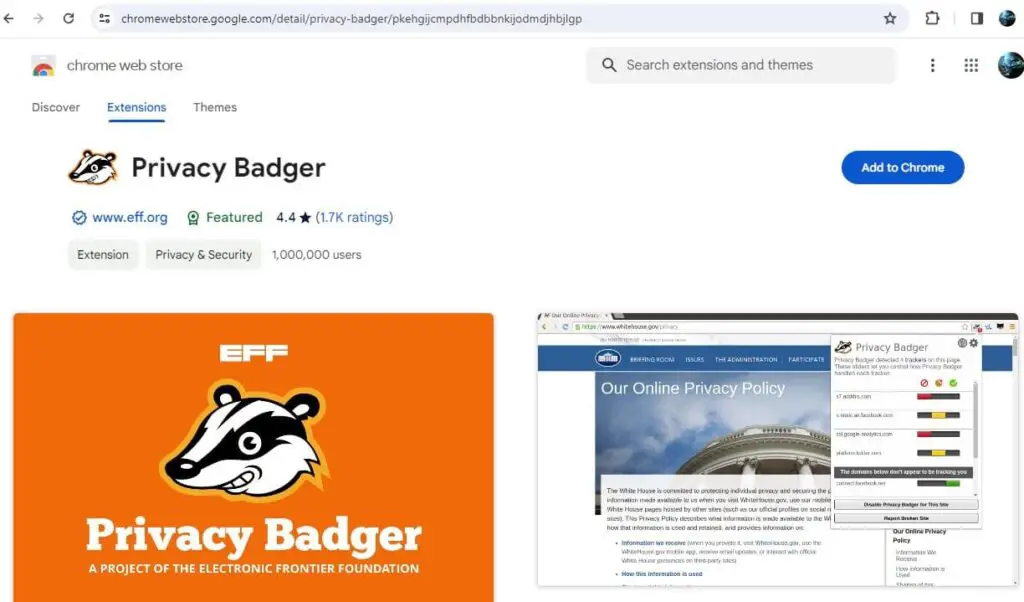The image size is (1024, 602).
Task: Click the Chrome Web Store logo
Action: coord(42,65)
